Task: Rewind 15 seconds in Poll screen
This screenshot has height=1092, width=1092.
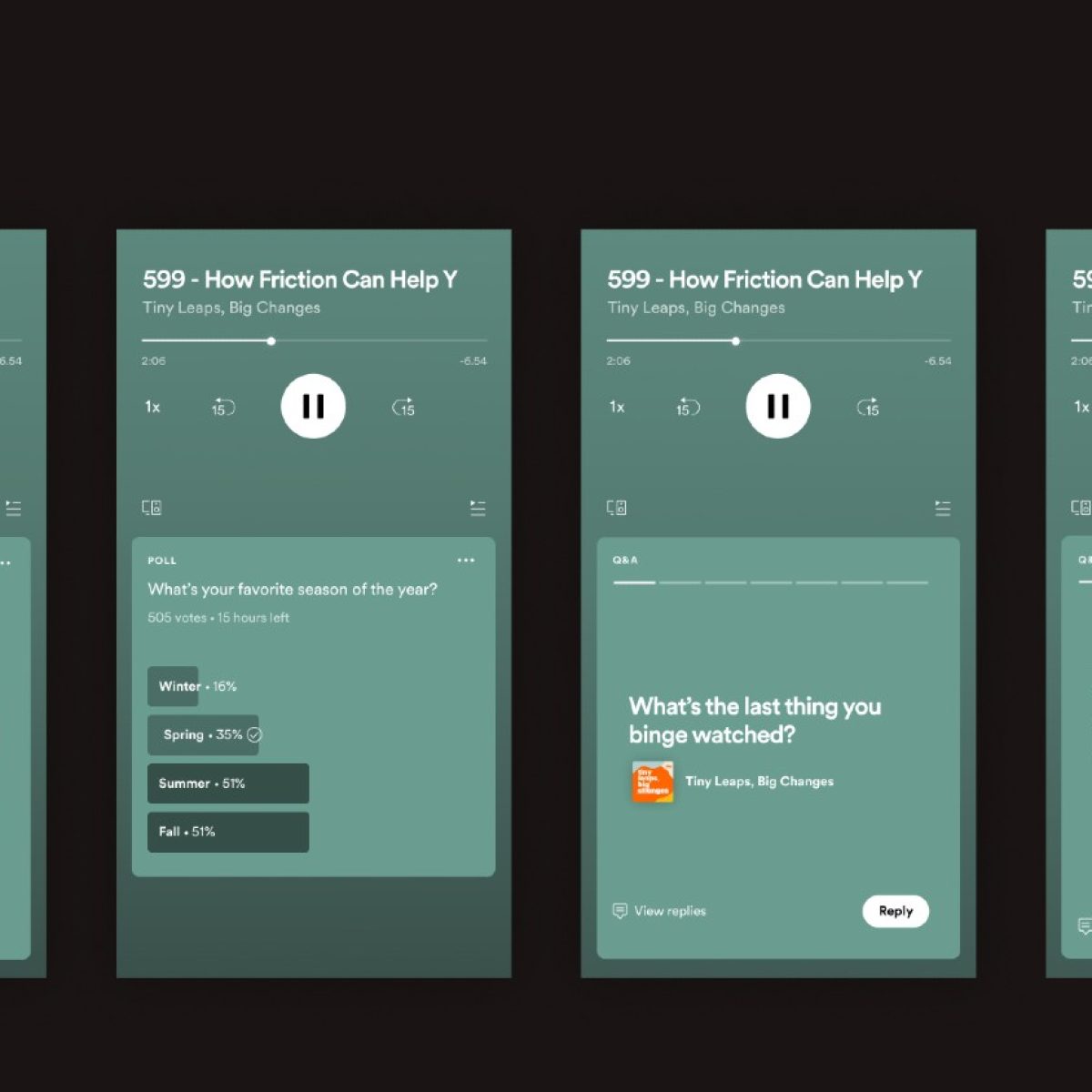Action: pyautogui.click(x=223, y=408)
